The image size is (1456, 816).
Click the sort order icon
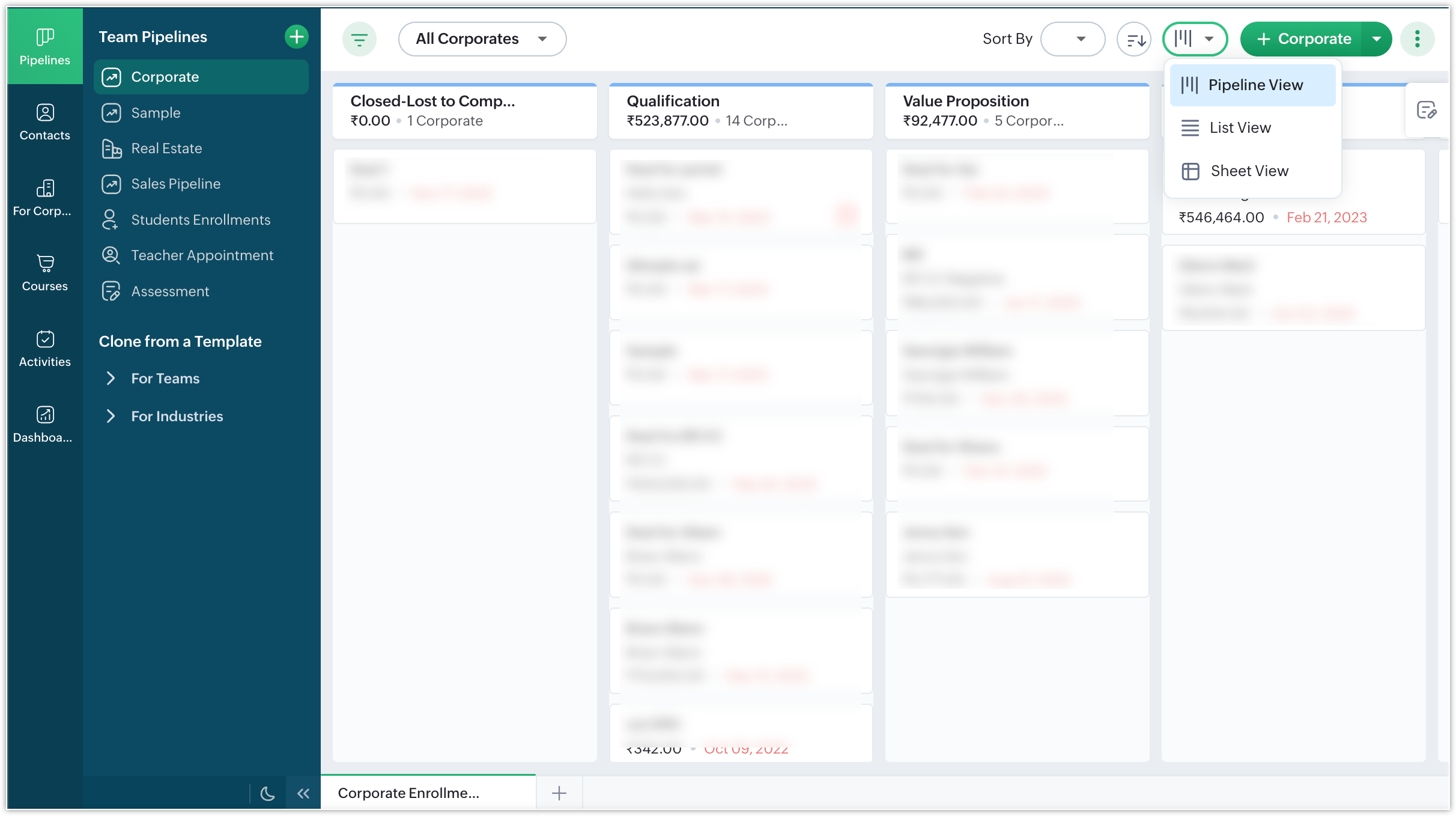[1134, 39]
